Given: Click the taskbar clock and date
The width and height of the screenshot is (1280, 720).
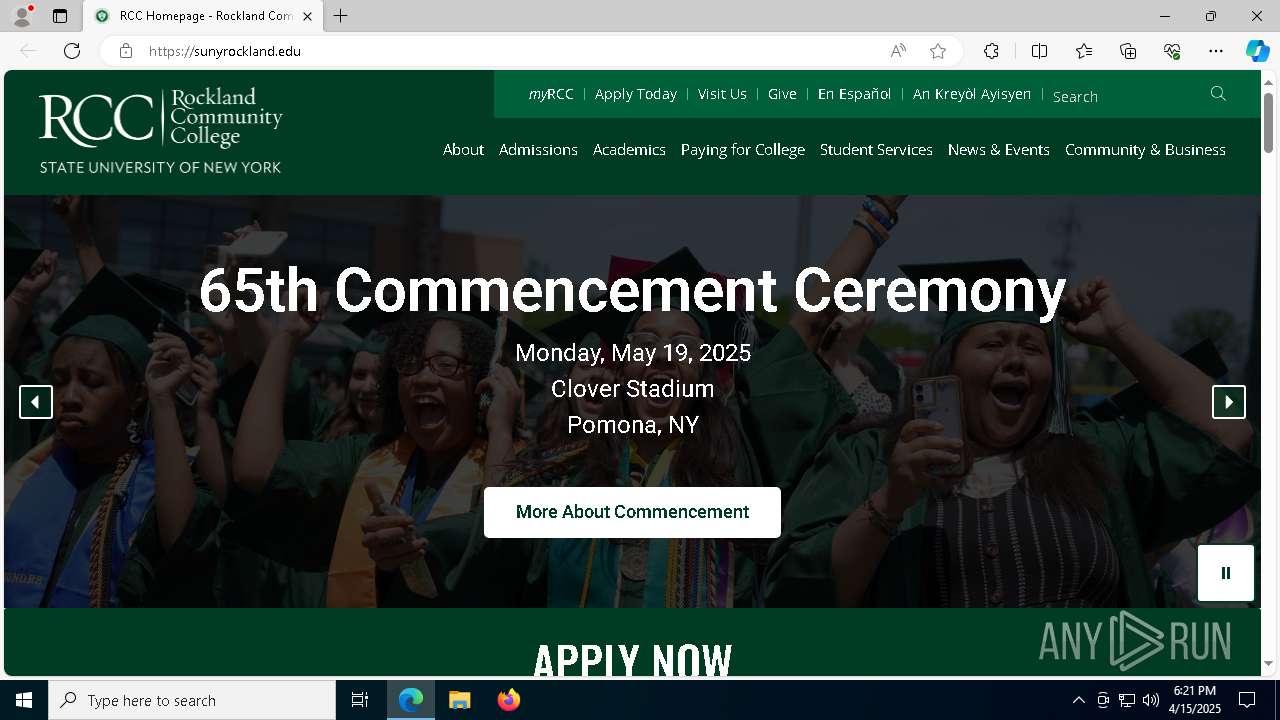Looking at the screenshot, I should point(1196,700).
